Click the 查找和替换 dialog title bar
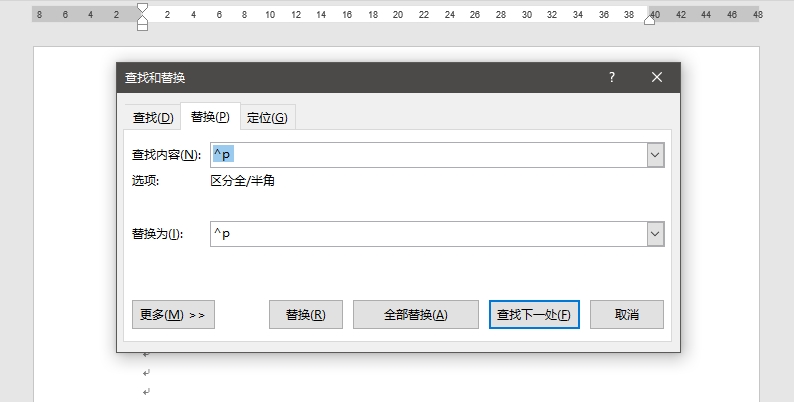Image resolution: width=794 pixels, height=402 pixels. click(350, 78)
